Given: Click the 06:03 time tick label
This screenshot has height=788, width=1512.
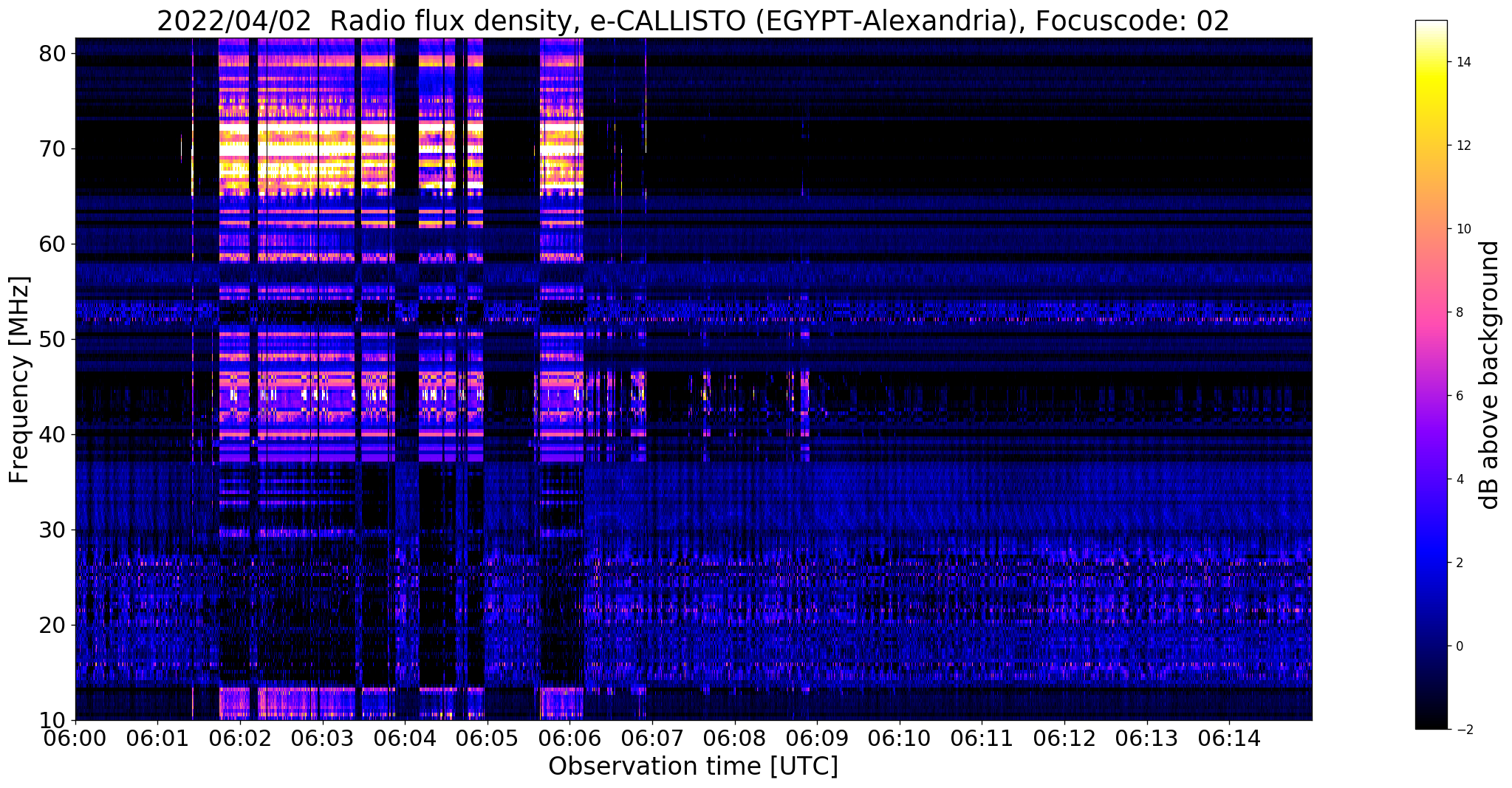Looking at the screenshot, I should (x=322, y=738).
